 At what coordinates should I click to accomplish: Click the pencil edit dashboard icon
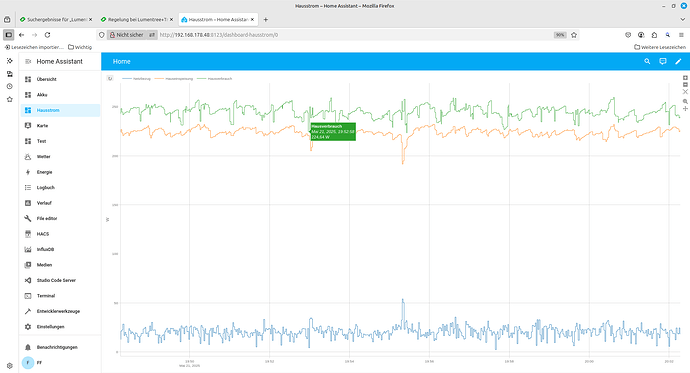678,62
